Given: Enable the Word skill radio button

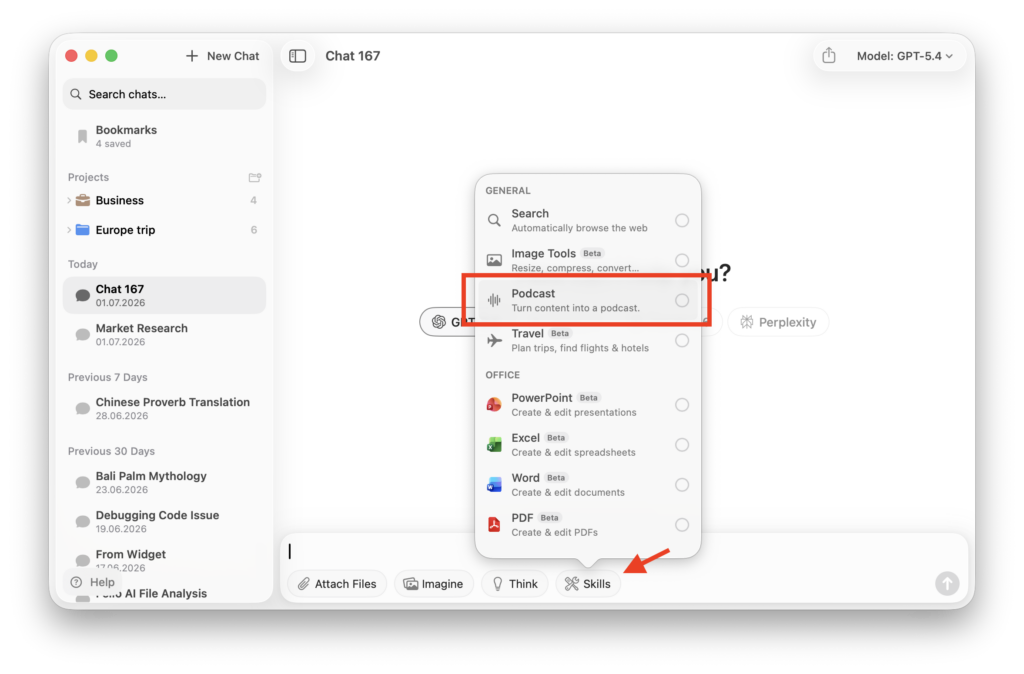Looking at the screenshot, I should pos(682,485).
